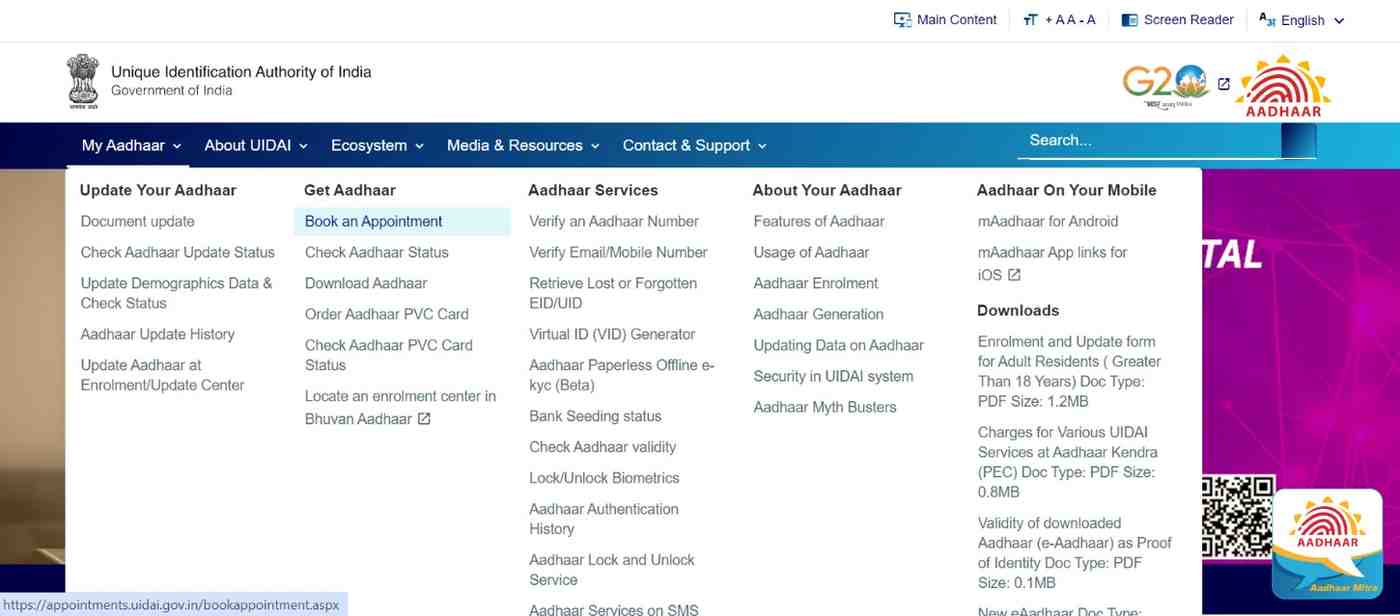The width and height of the screenshot is (1400, 616).
Task: Open mAadhaar for Android link
Action: tap(1047, 222)
